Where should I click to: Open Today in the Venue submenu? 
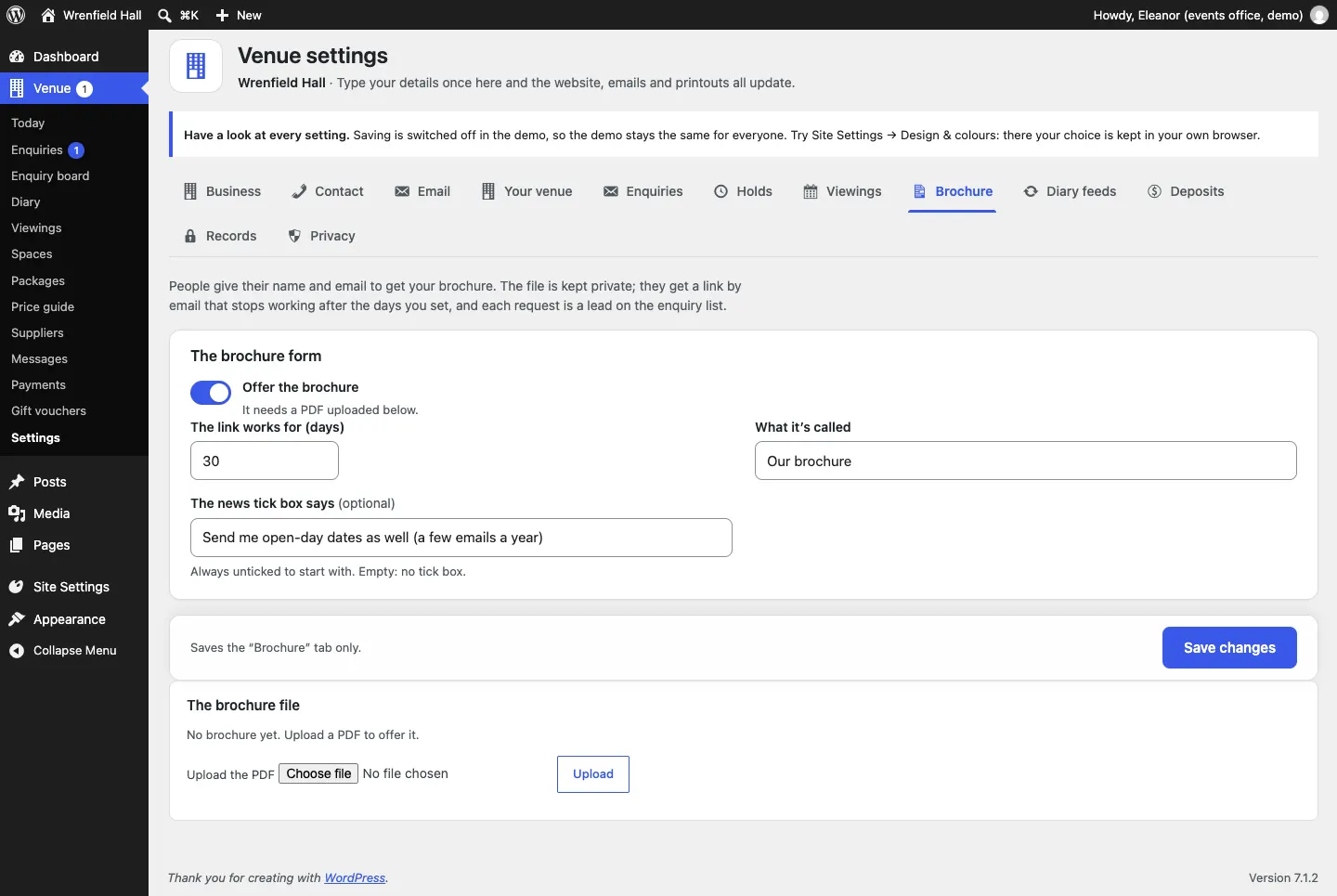(x=28, y=123)
